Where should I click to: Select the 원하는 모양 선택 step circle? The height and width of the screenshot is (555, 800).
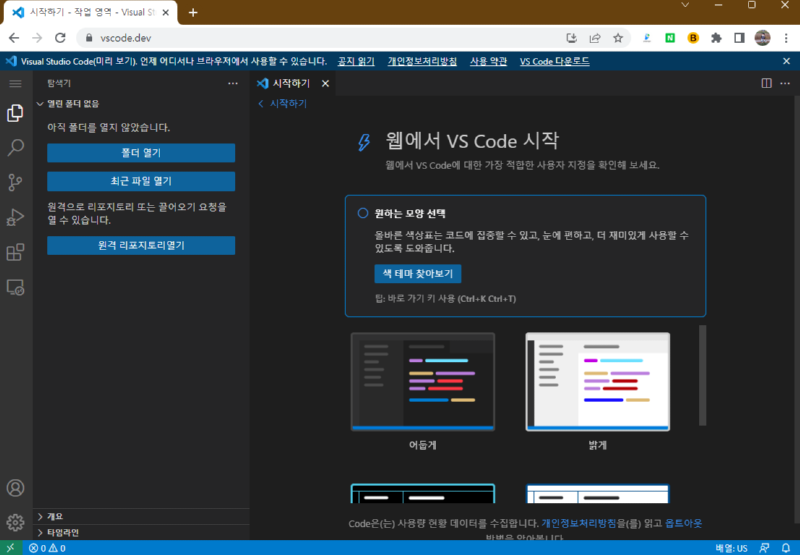(363, 213)
